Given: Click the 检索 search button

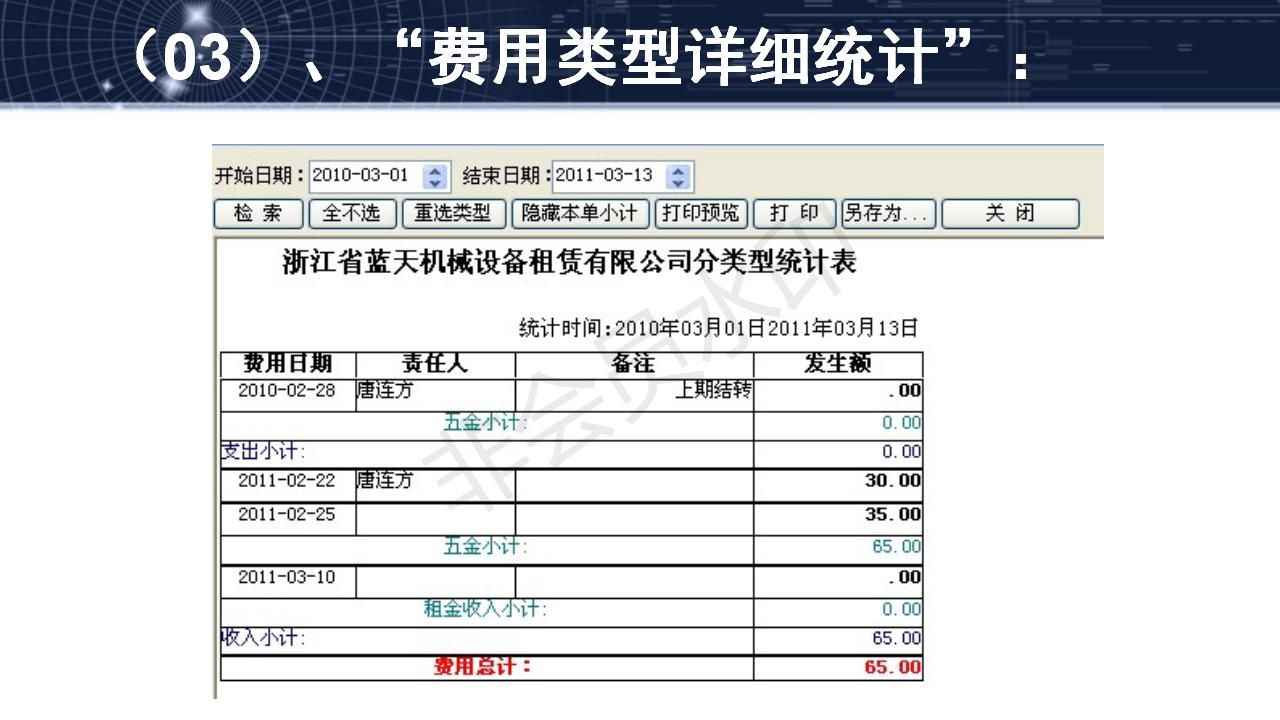Looking at the screenshot, I should point(258,213).
